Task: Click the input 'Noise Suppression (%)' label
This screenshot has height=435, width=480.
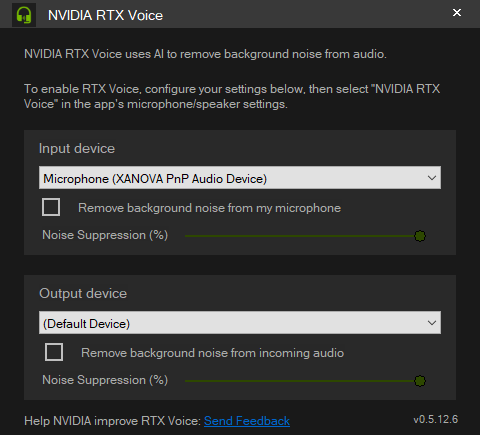Action: pos(105,235)
